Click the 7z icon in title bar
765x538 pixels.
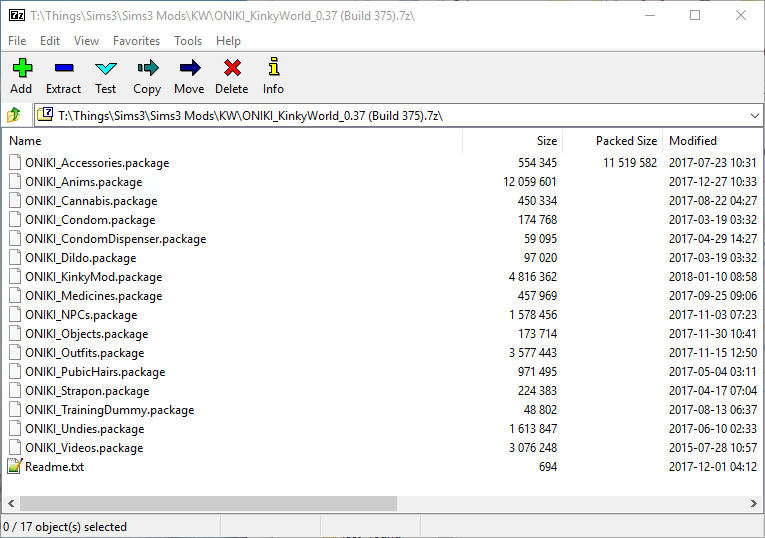17,16
